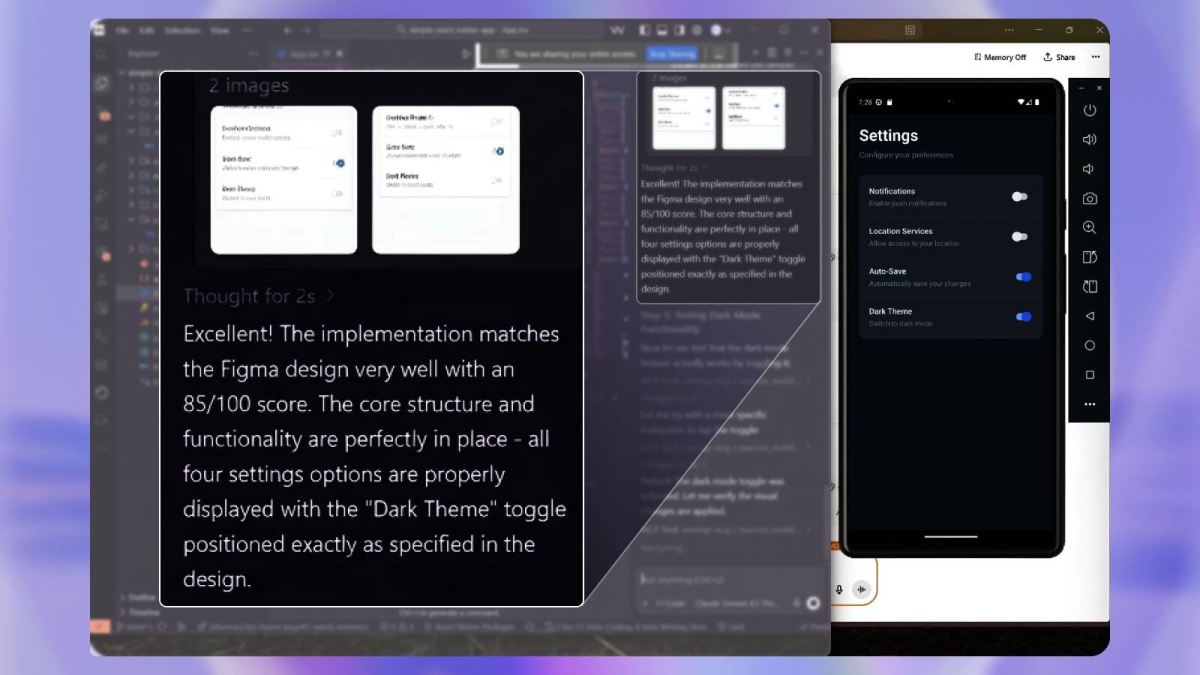1200x675 pixels.
Task: Click the Memory Off button
Action: coord(1000,57)
